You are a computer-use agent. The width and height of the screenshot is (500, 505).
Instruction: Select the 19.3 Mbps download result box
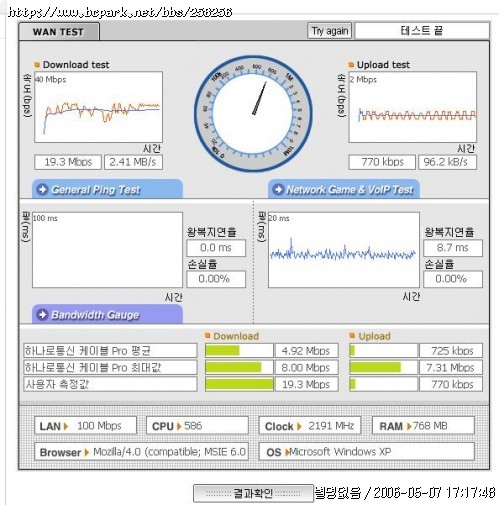click(68, 162)
